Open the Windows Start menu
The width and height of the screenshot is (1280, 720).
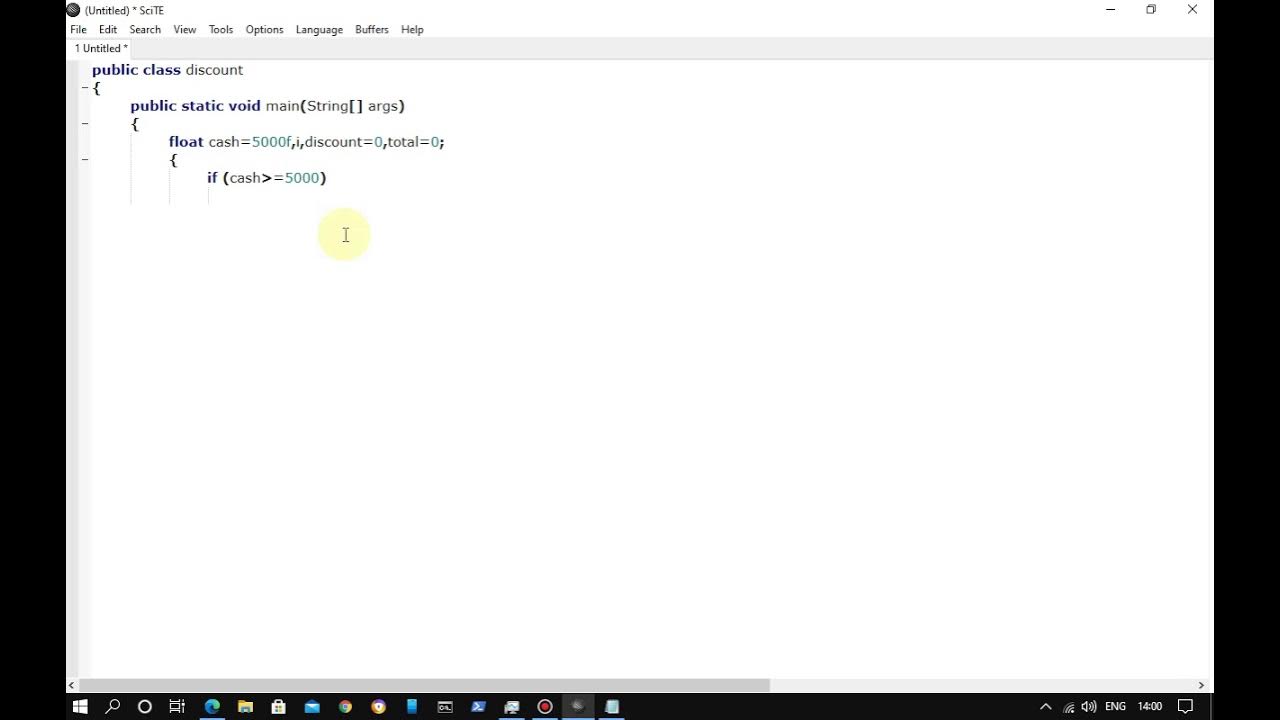(80, 706)
